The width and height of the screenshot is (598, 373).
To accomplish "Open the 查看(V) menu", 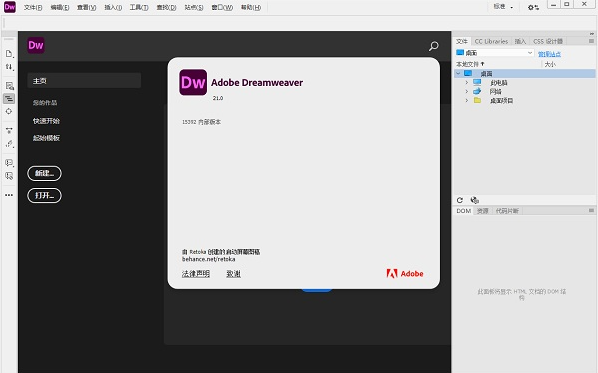I will pyautogui.click(x=87, y=7).
